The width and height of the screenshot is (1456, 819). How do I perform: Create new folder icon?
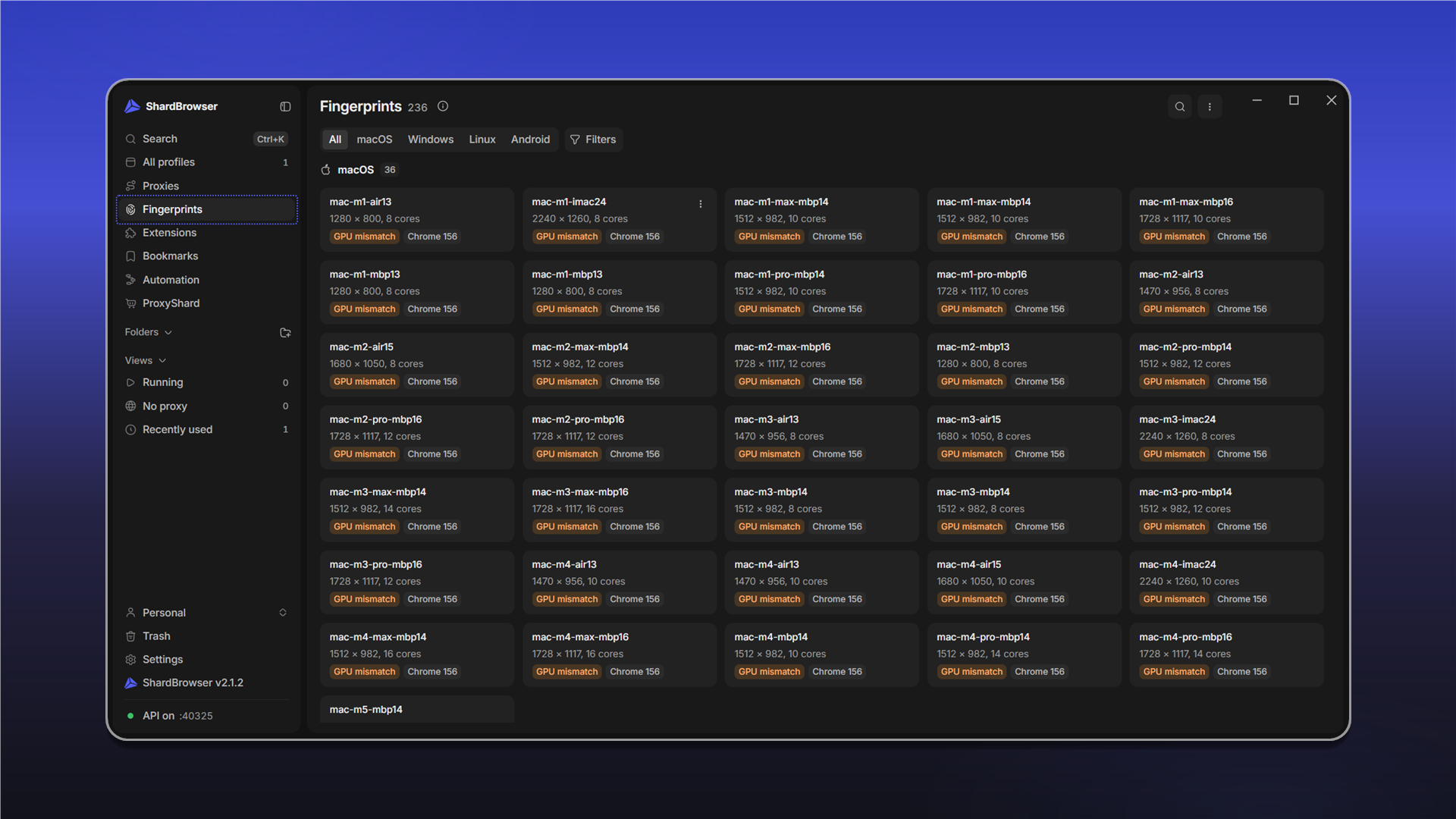tap(285, 333)
